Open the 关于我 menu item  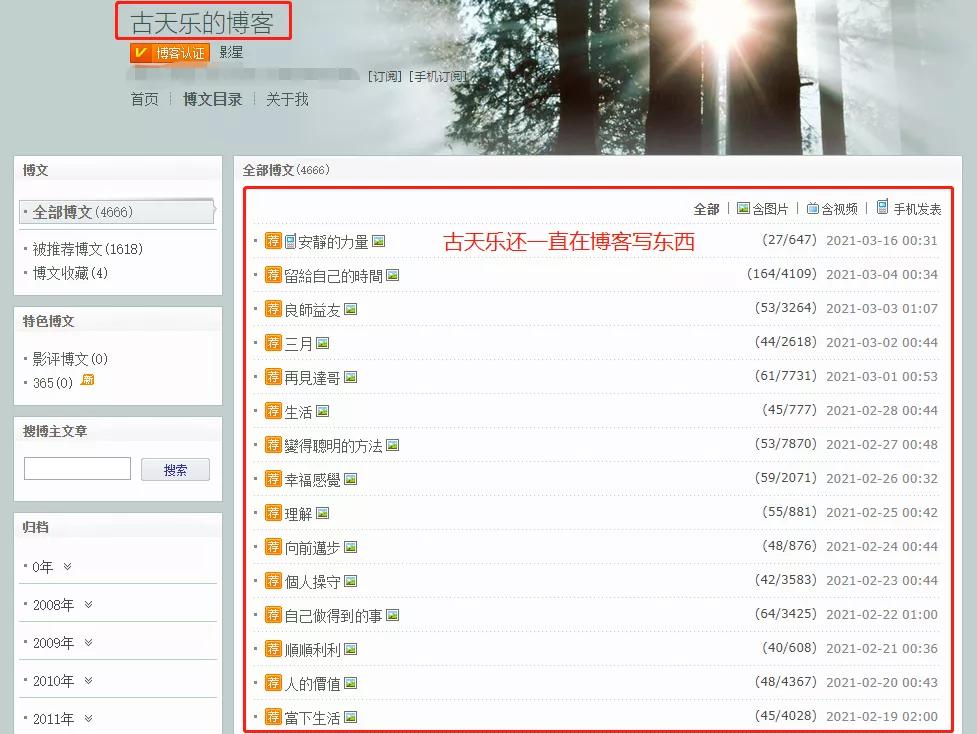click(285, 99)
